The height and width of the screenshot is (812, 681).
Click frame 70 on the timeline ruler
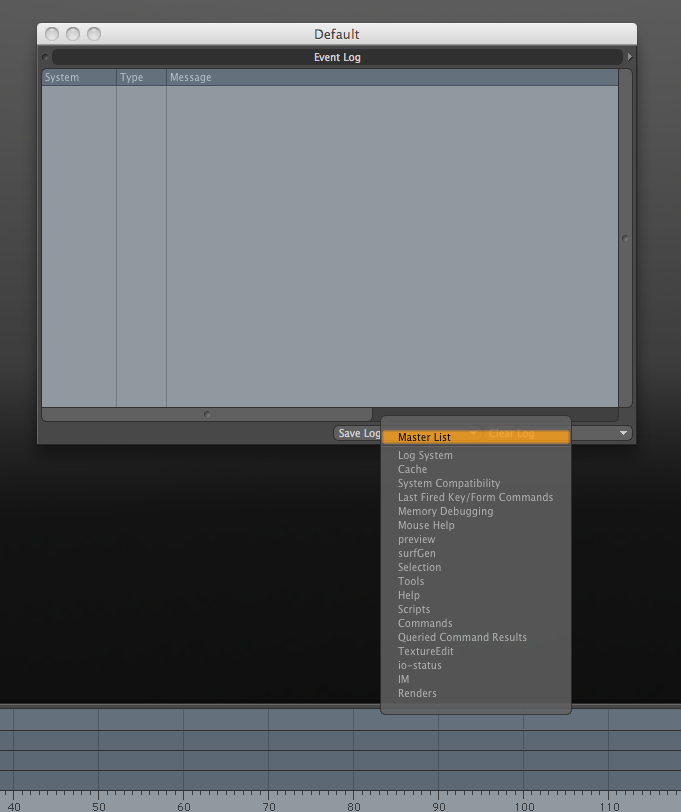tap(269, 806)
